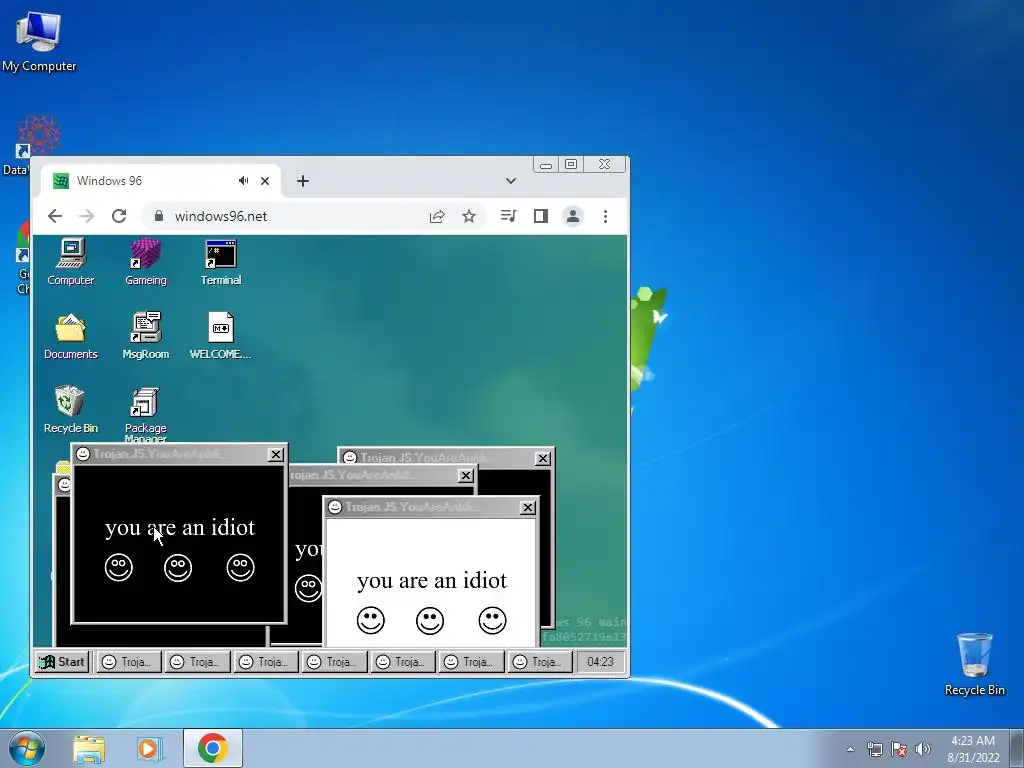The image size is (1024, 768).
Task: Open a new Chrome tab
Action: pos(303,181)
